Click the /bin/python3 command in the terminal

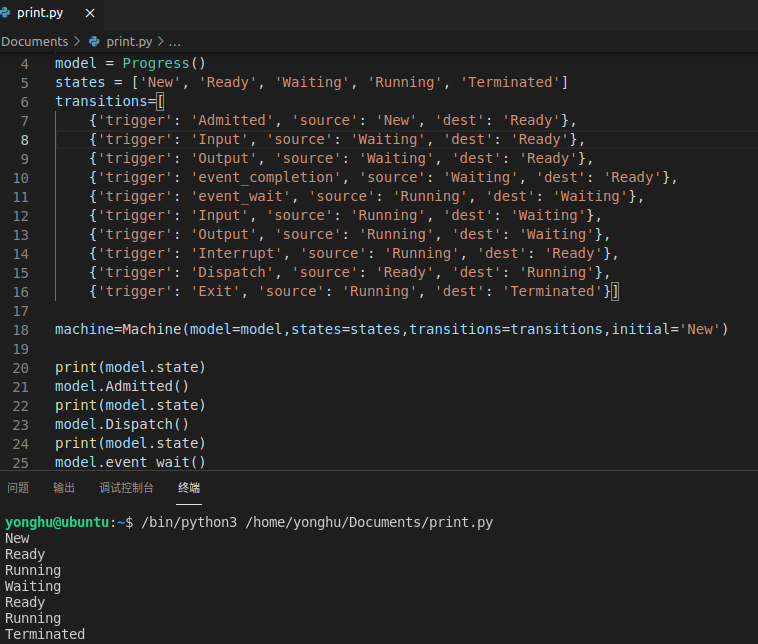189,522
